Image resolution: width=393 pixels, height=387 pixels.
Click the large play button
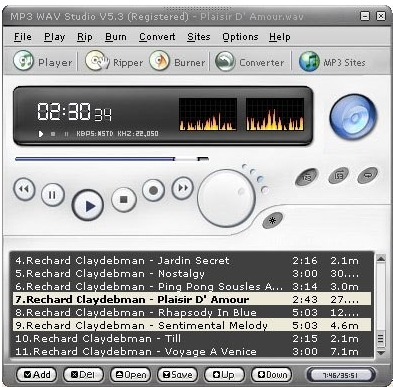pyautogui.click(x=88, y=205)
